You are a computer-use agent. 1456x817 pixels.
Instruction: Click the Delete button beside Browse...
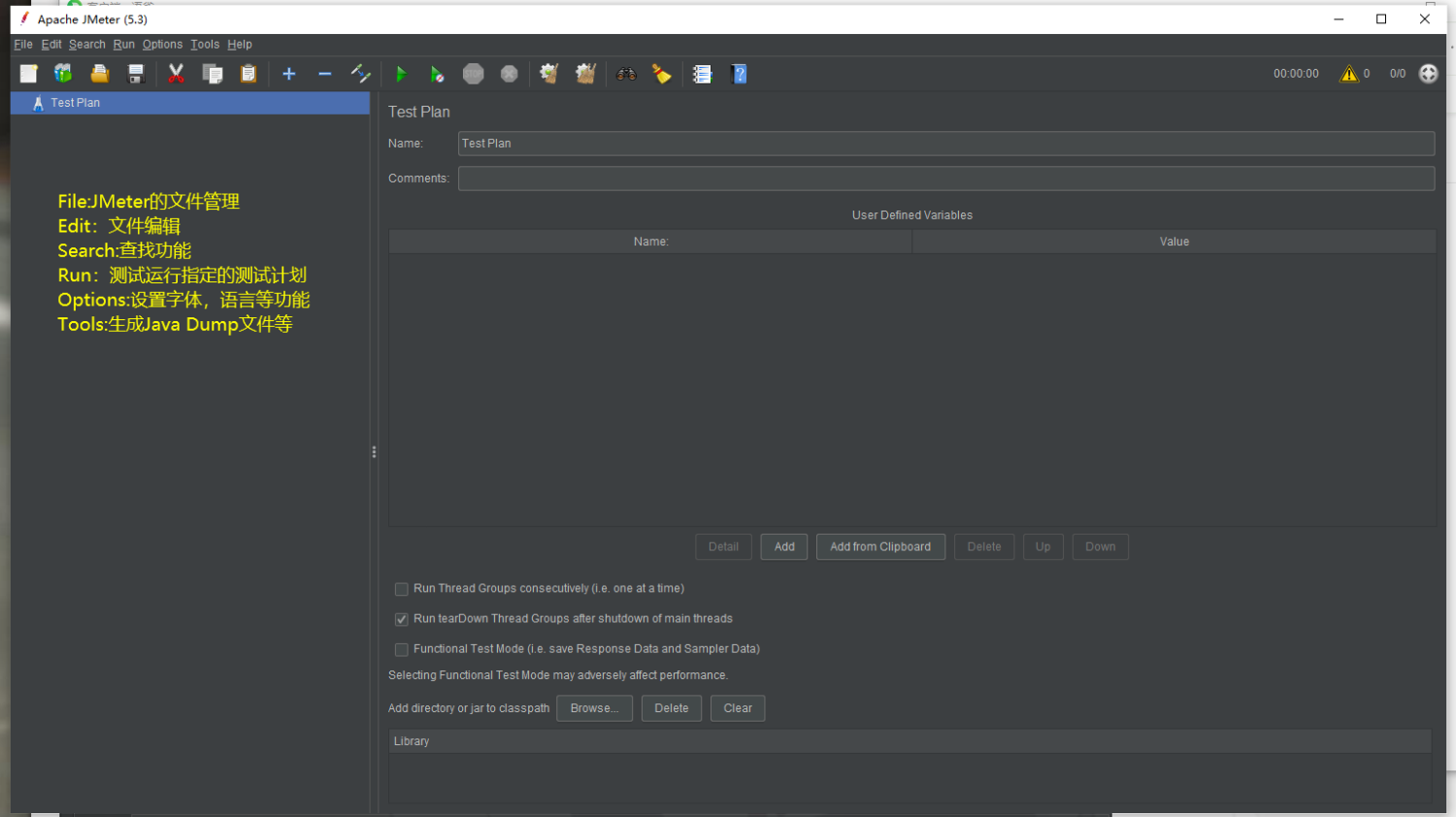click(x=672, y=708)
